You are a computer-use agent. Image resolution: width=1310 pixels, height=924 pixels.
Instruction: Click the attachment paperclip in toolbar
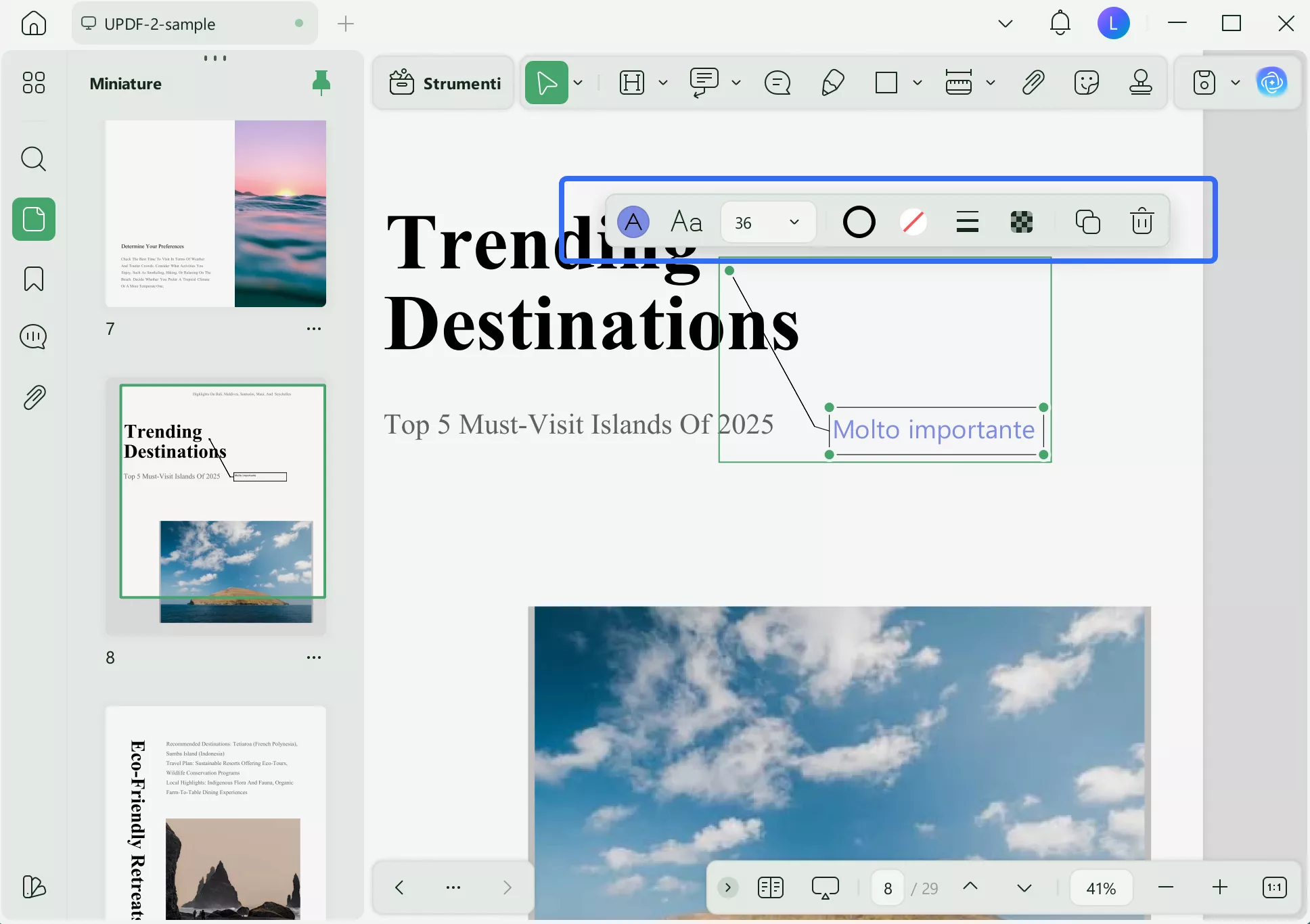click(1033, 83)
